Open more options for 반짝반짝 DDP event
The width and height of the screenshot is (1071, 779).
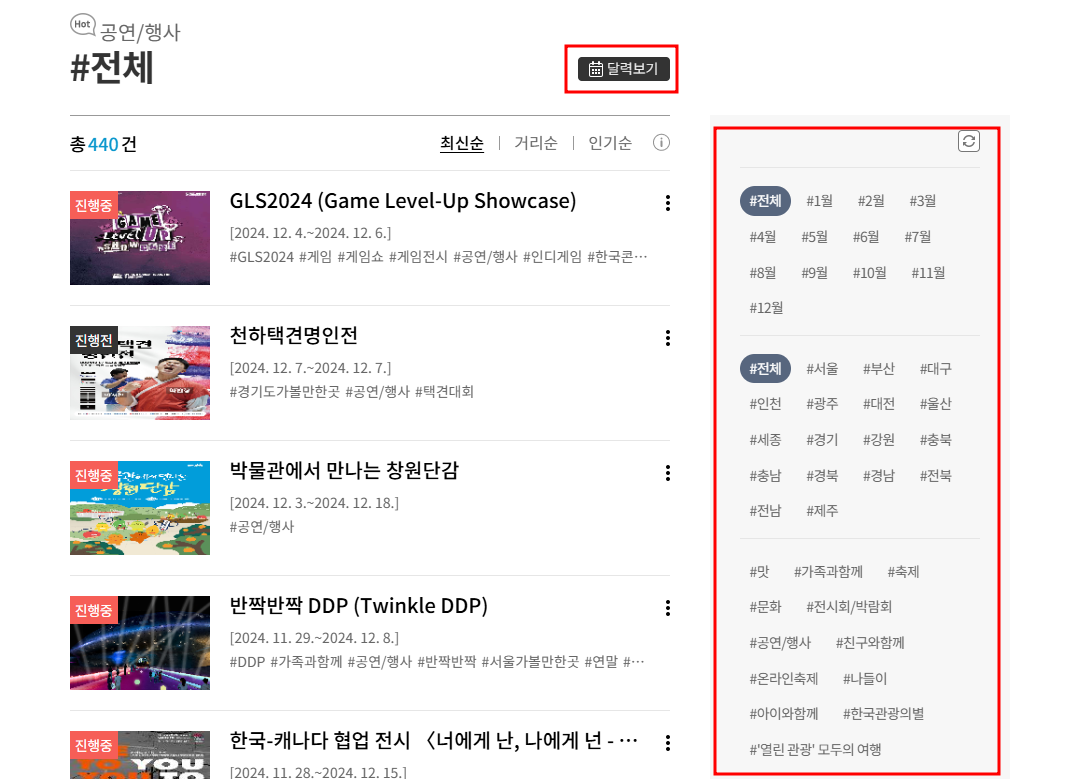(x=667, y=608)
